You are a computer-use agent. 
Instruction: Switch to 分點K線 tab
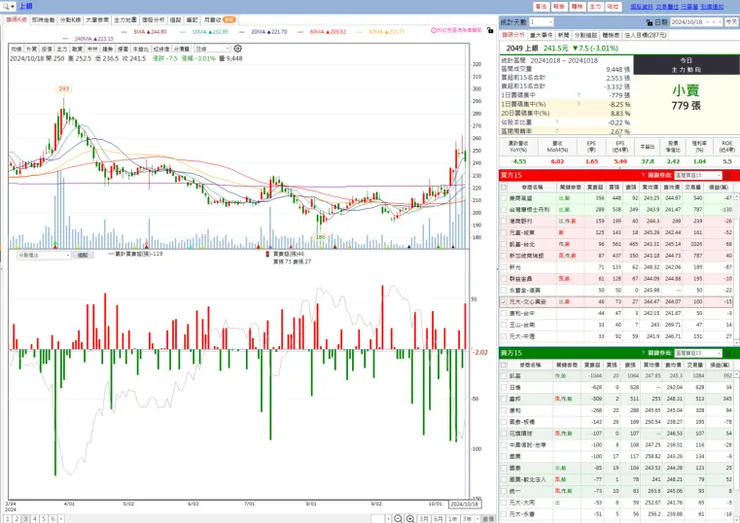coord(70,20)
